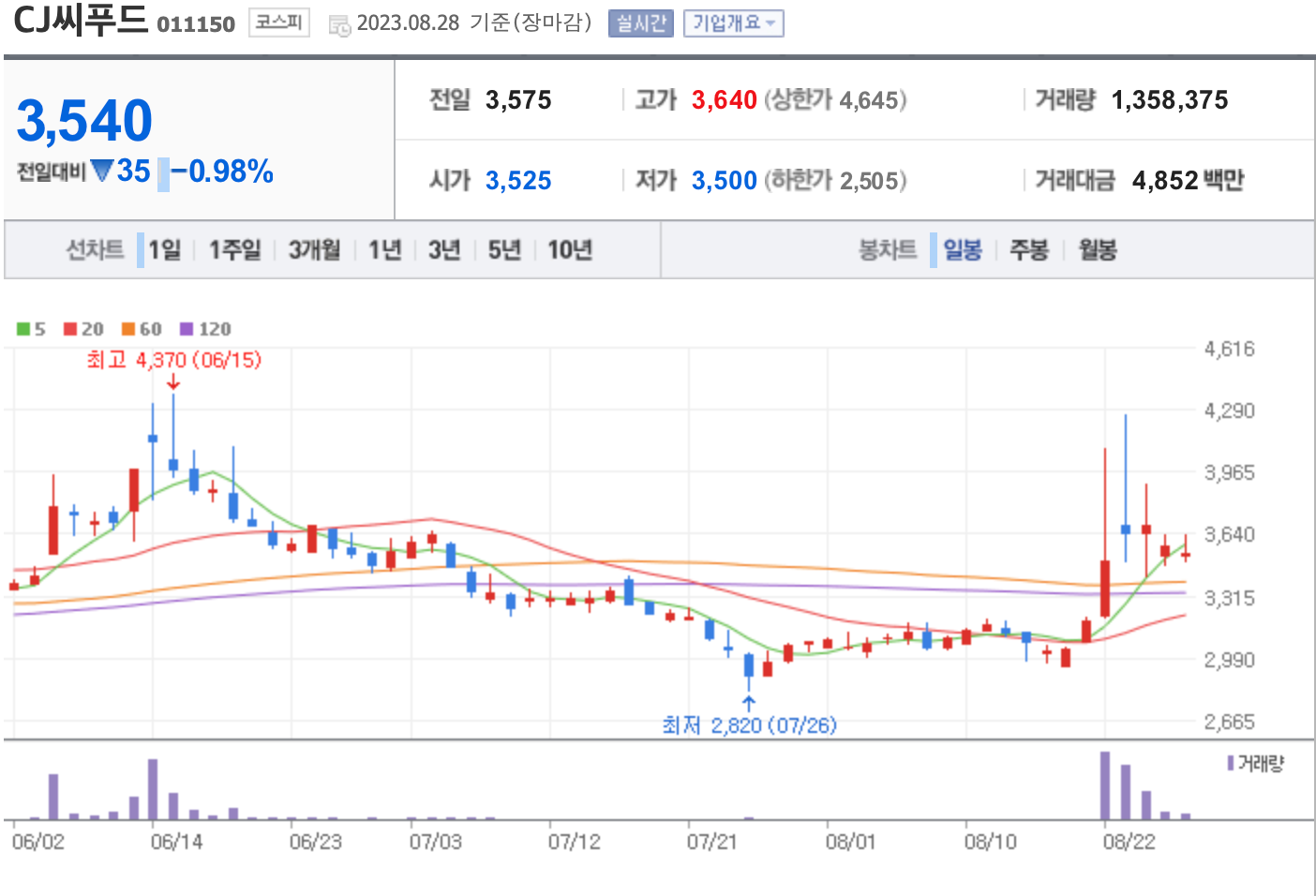Click the 4,616 price axis label
The image size is (1316, 896).
1229,350
